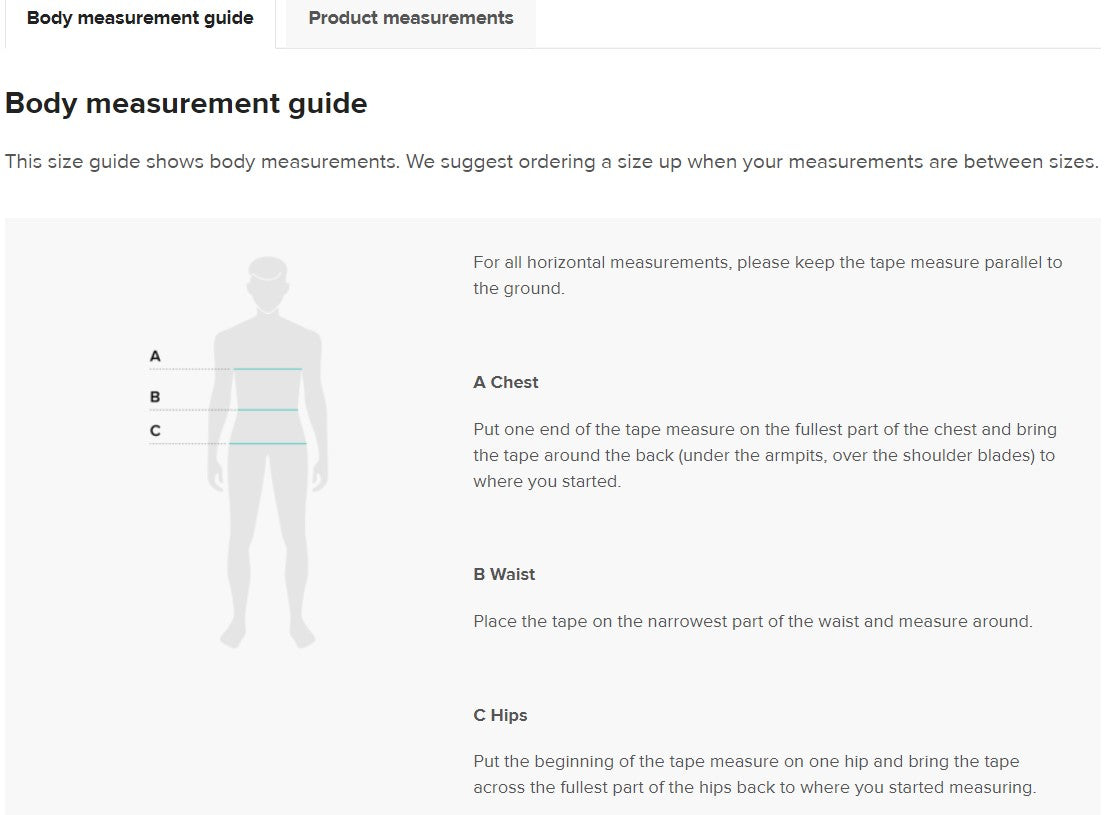This screenshot has width=1112, height=815.
Task: Click the silhouette's feet
Action: [267, 633]
